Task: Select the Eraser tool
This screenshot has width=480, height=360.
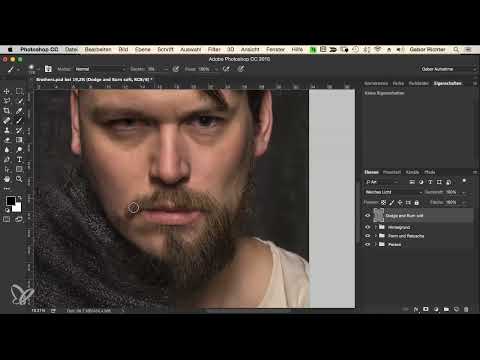Action: 7,140
